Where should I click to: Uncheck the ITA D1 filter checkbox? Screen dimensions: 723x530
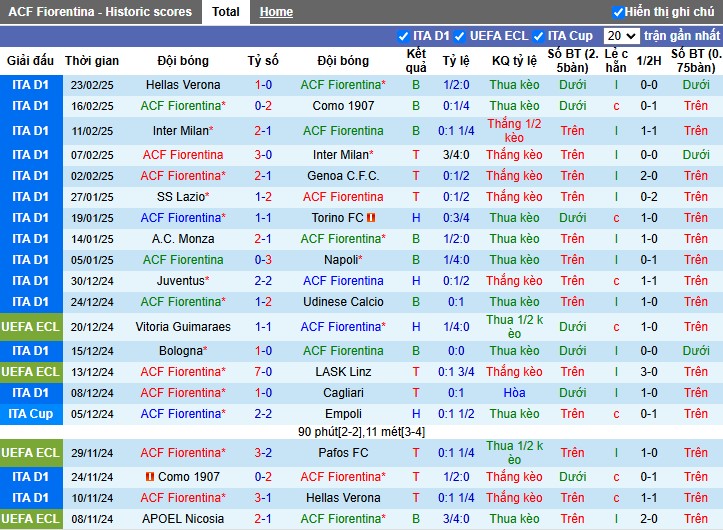click(403, 36)
